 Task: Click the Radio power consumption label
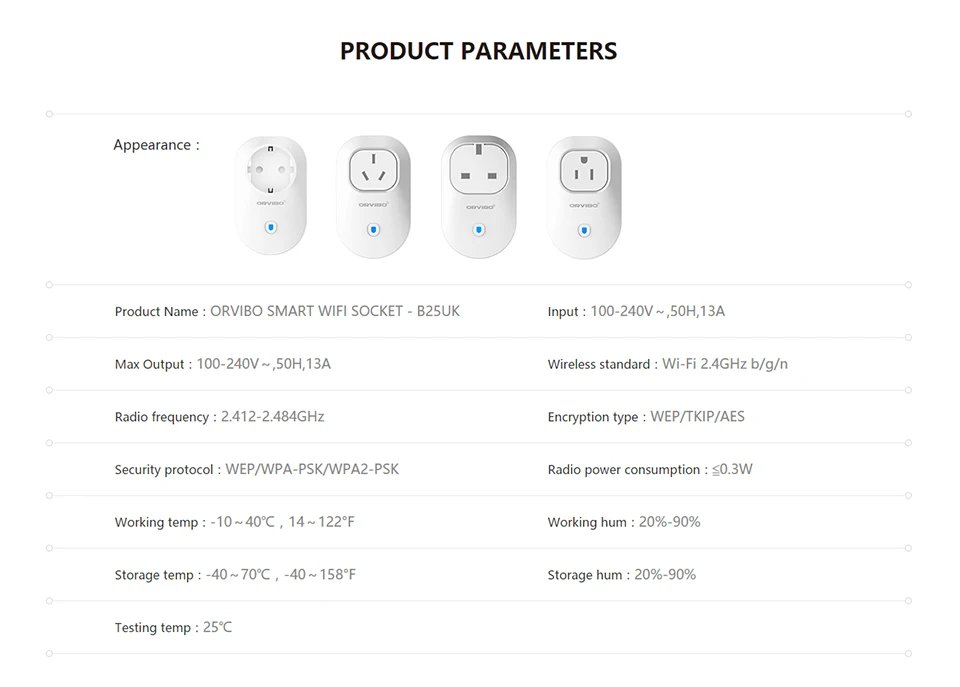[628, 470]
